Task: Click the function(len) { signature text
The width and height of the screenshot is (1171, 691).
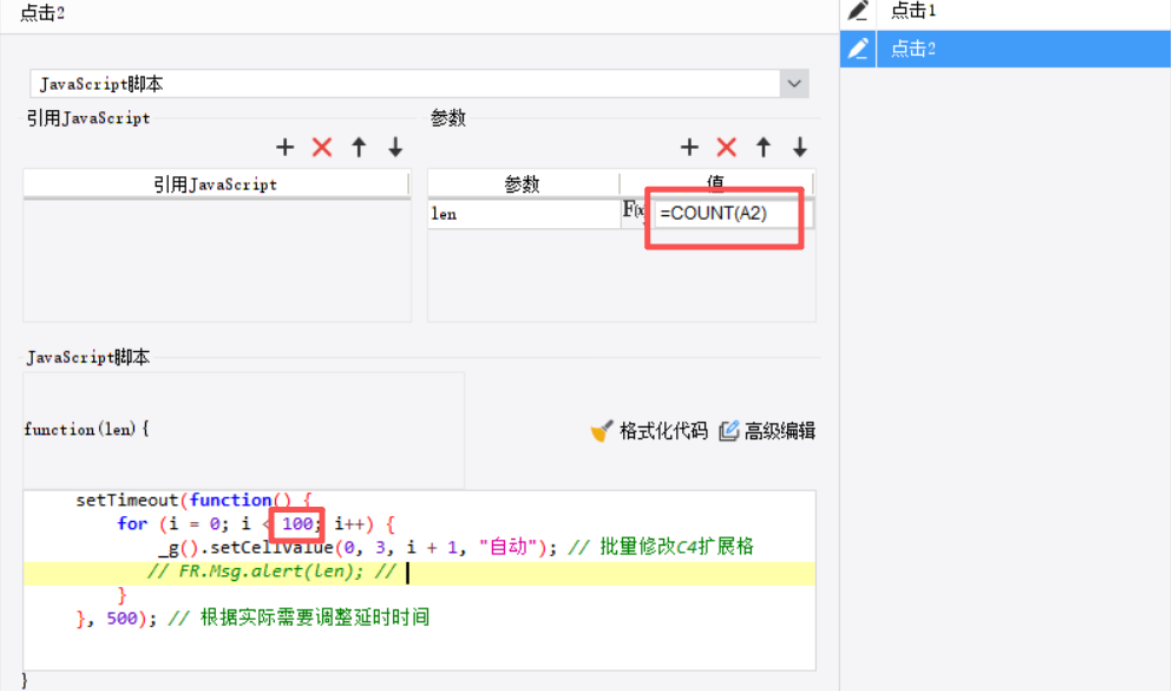Action: (87, 430)
